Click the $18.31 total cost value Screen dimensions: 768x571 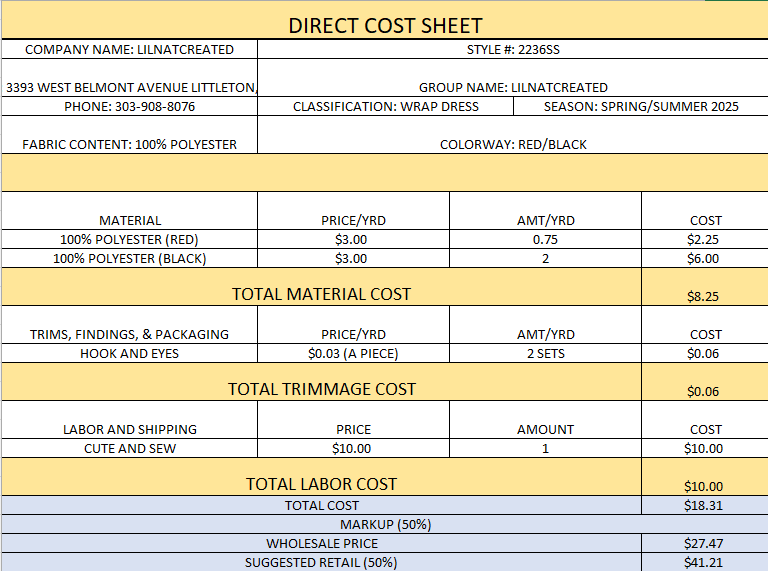pyautogui.click(x=705, y=505)
